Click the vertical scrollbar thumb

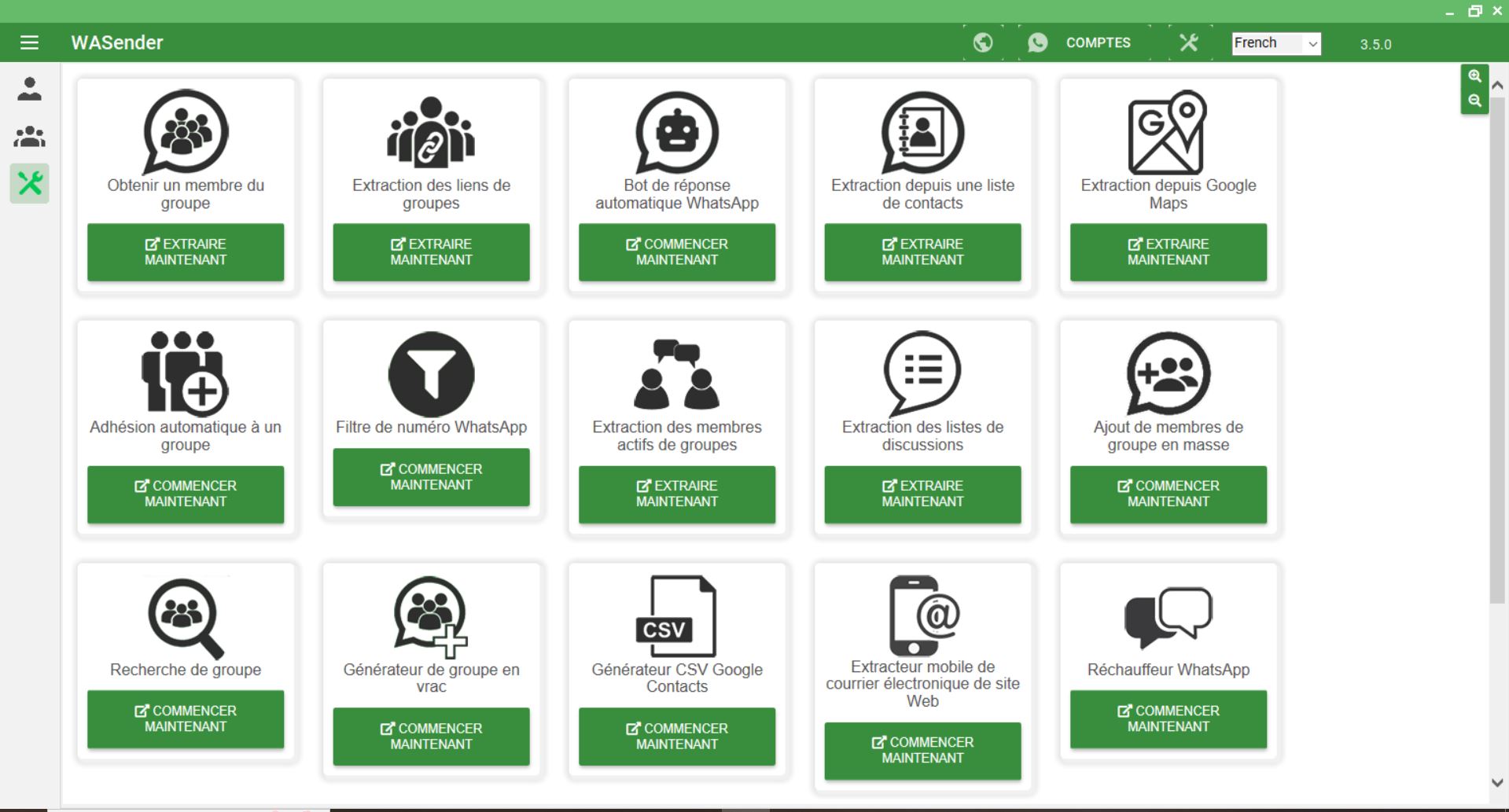[x=1497, y=350]
